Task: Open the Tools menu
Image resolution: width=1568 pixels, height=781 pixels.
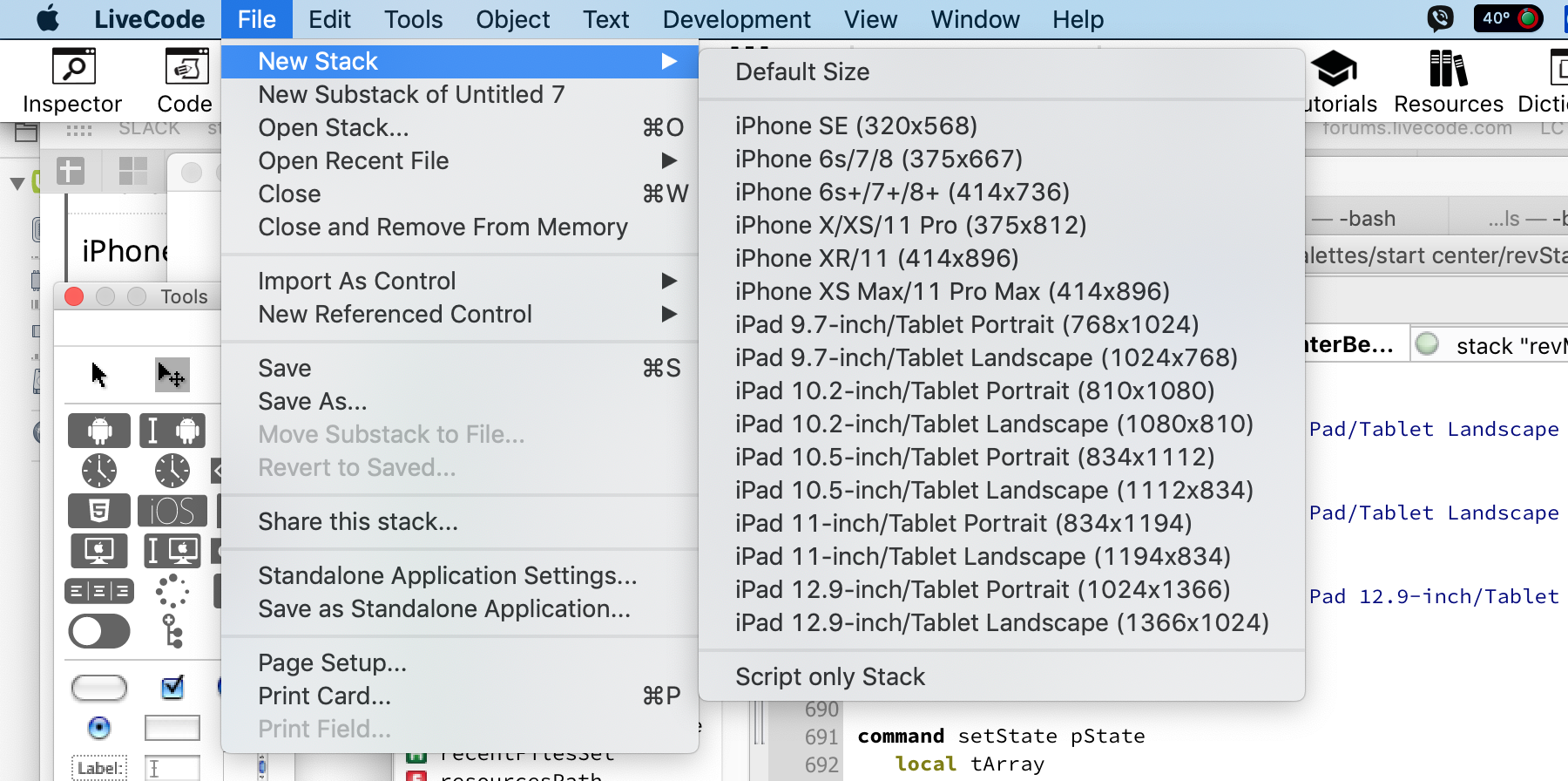Action: (414, 19)
